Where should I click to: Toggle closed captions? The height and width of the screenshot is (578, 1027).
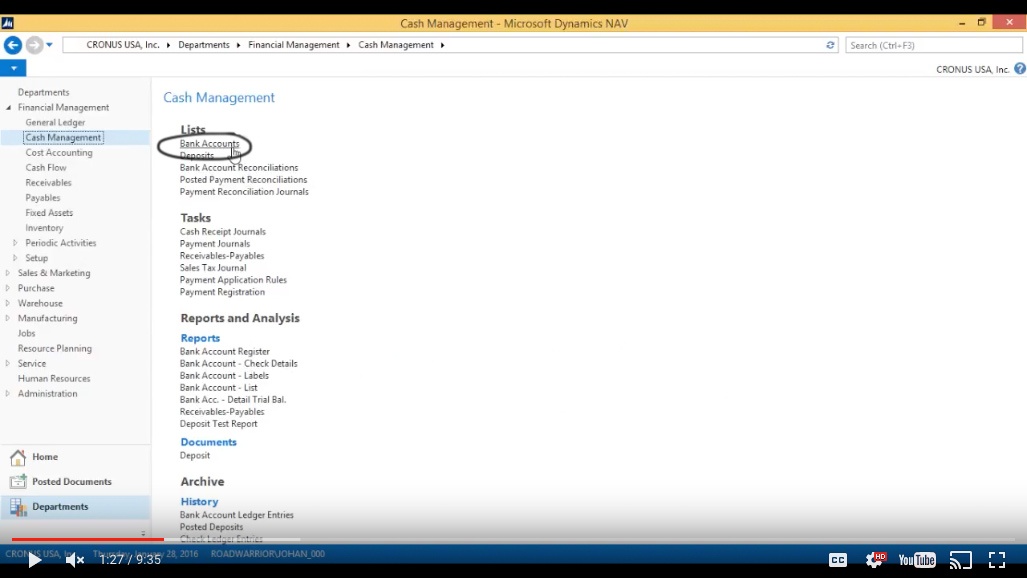838,560
